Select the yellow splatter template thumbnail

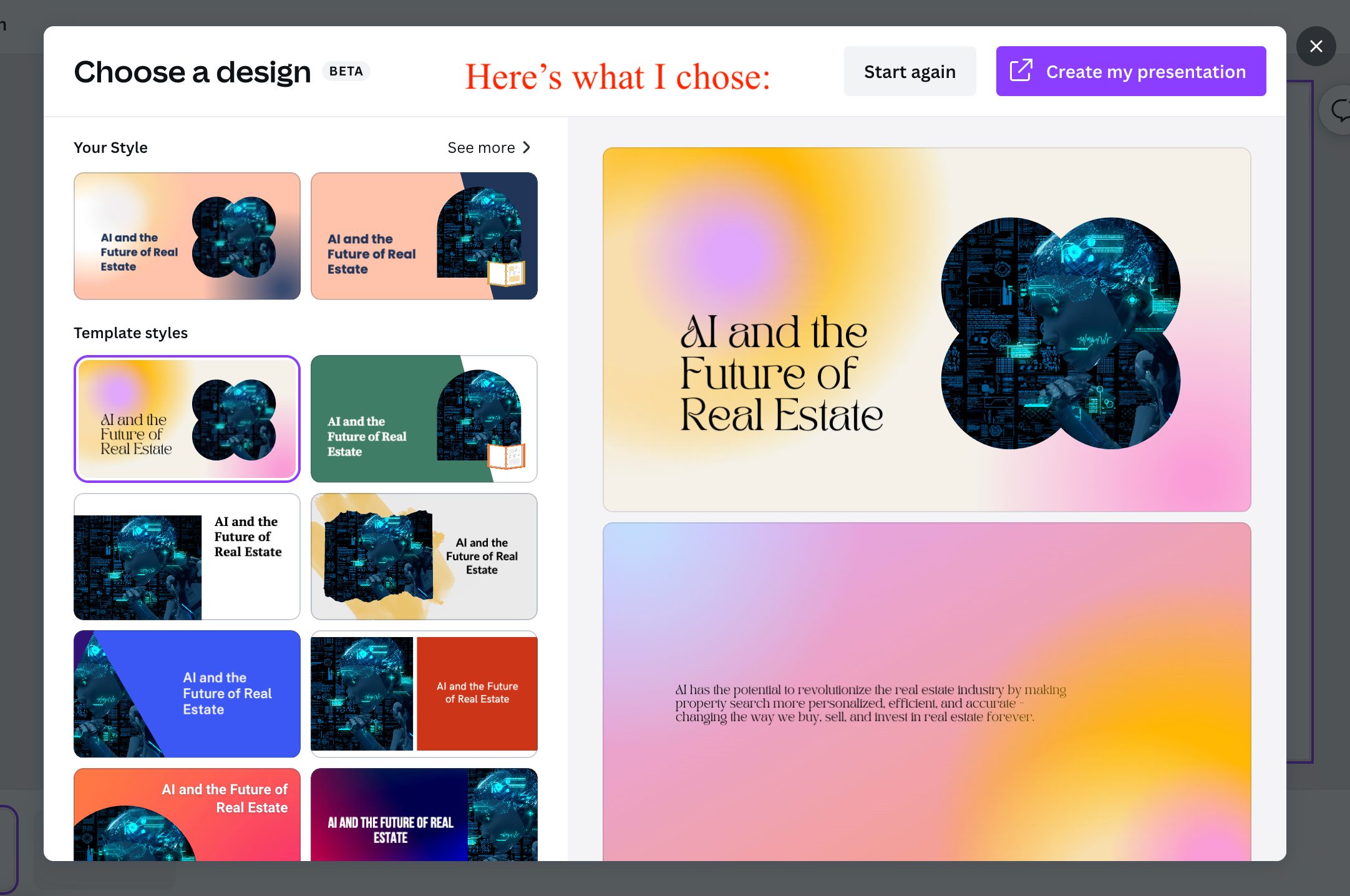[424, 556]
